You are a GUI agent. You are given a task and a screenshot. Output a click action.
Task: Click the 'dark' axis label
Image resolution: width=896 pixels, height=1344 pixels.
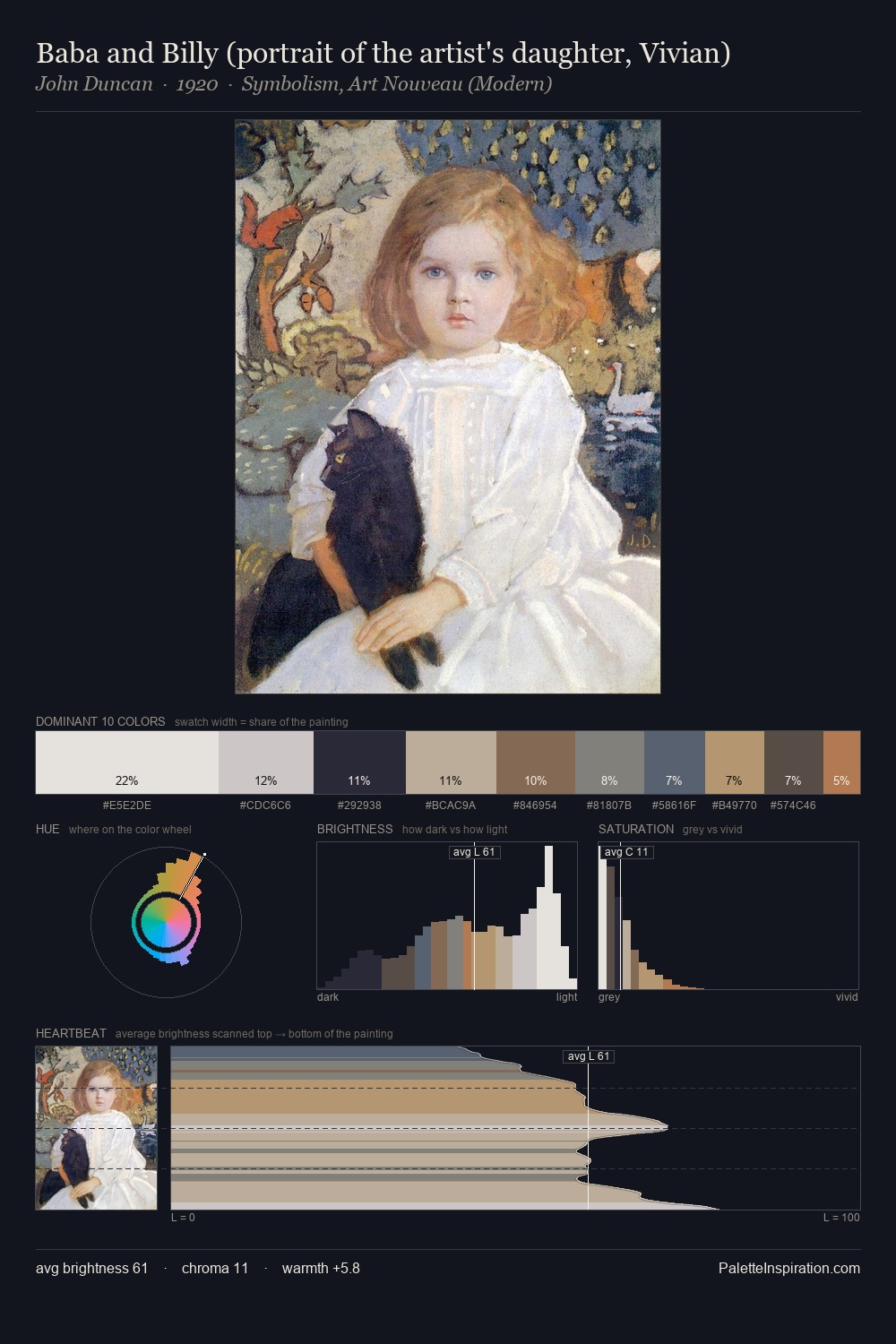328,997
